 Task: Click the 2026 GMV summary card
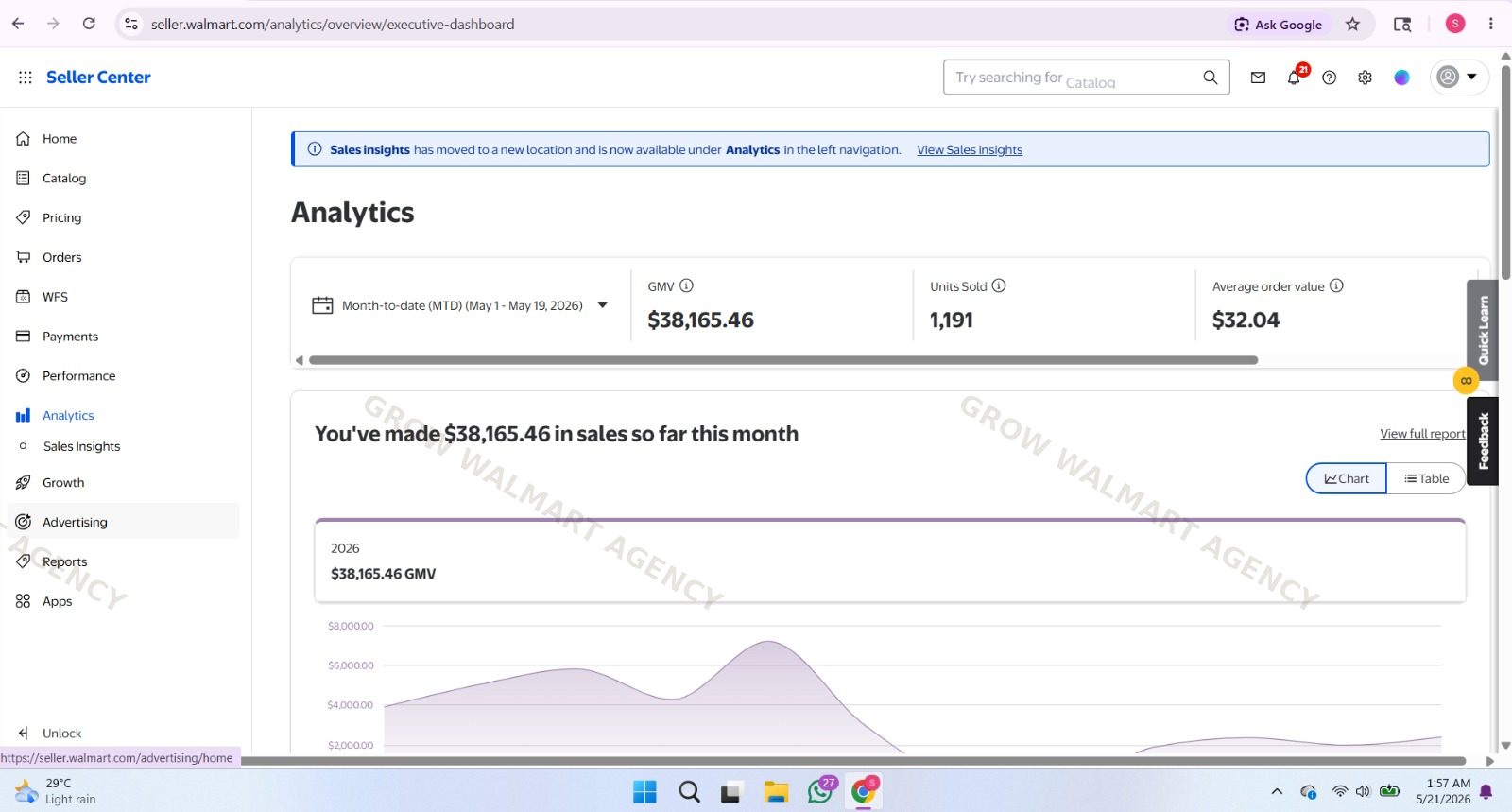[890, 561]
